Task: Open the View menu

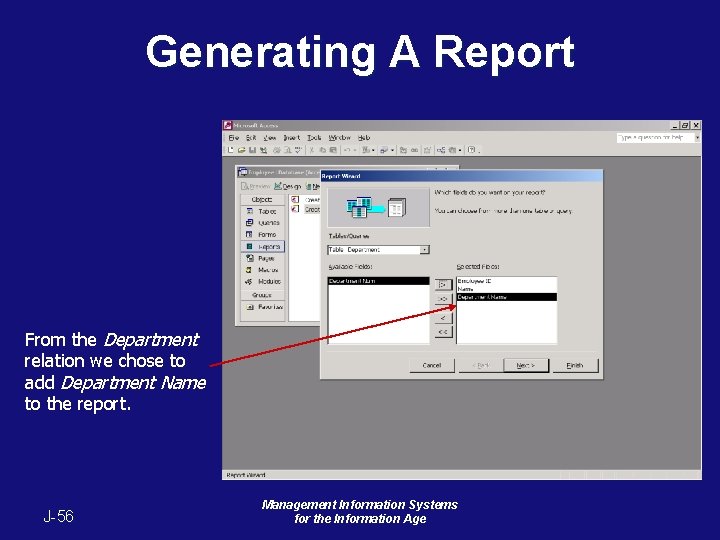Action: pyautogui.click(x=270, y=138)
